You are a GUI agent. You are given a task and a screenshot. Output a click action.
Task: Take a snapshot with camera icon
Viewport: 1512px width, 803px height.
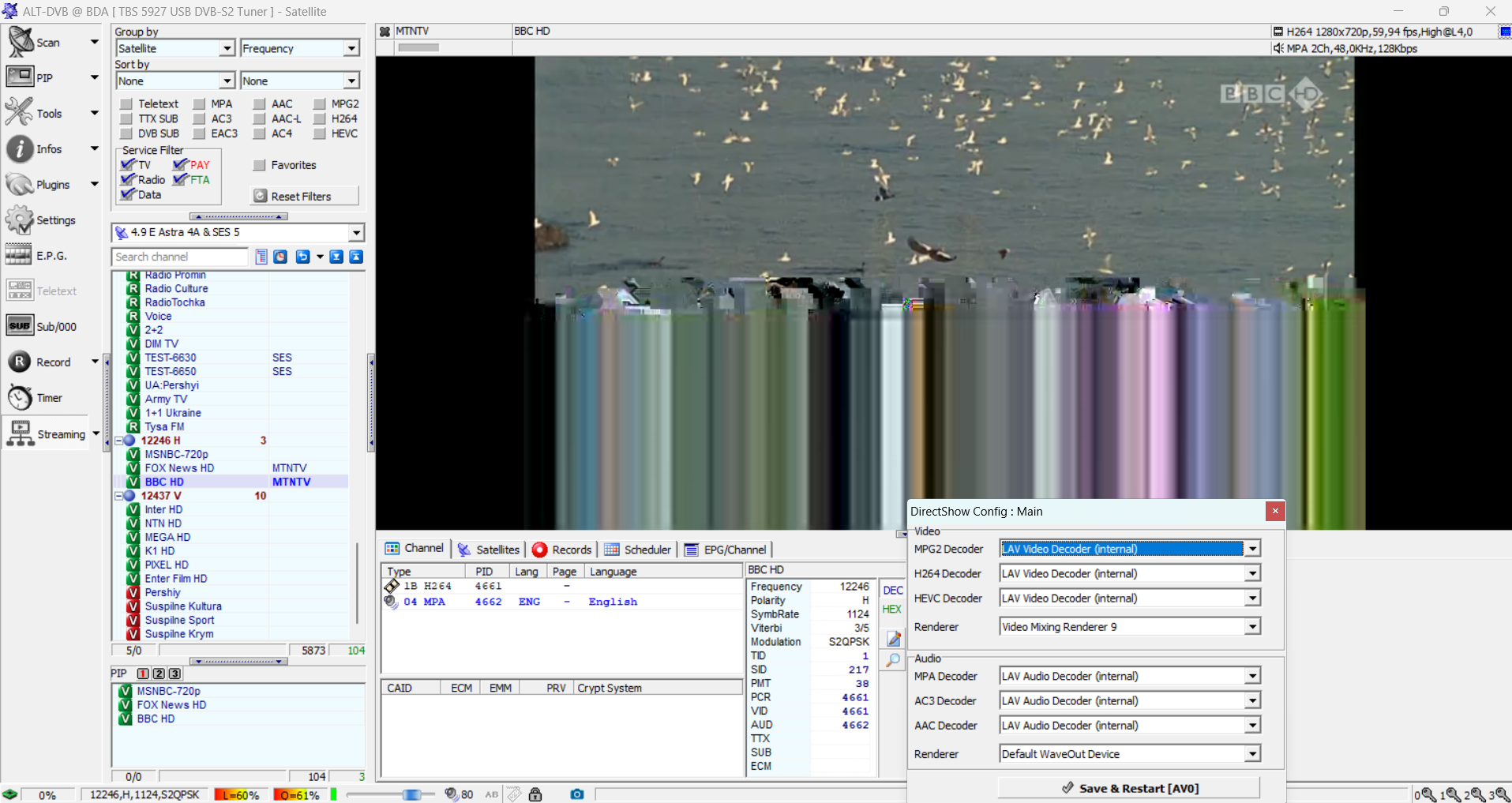[577, 794]
